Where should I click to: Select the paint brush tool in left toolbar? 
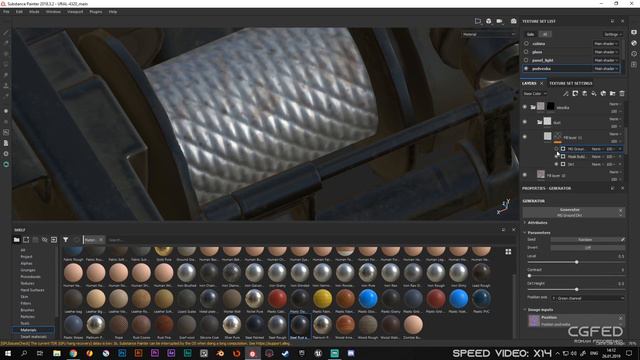point(6,32)
